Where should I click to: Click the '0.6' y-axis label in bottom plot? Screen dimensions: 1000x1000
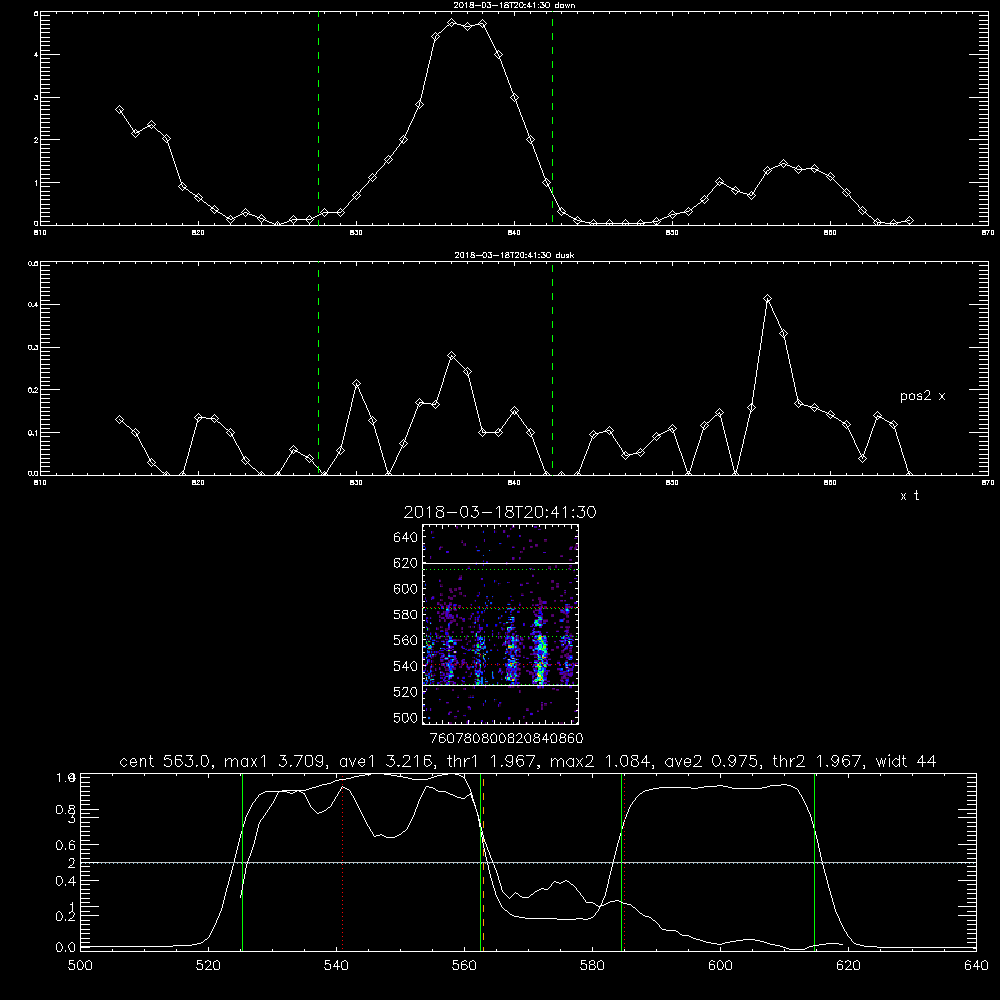(66, 845)
